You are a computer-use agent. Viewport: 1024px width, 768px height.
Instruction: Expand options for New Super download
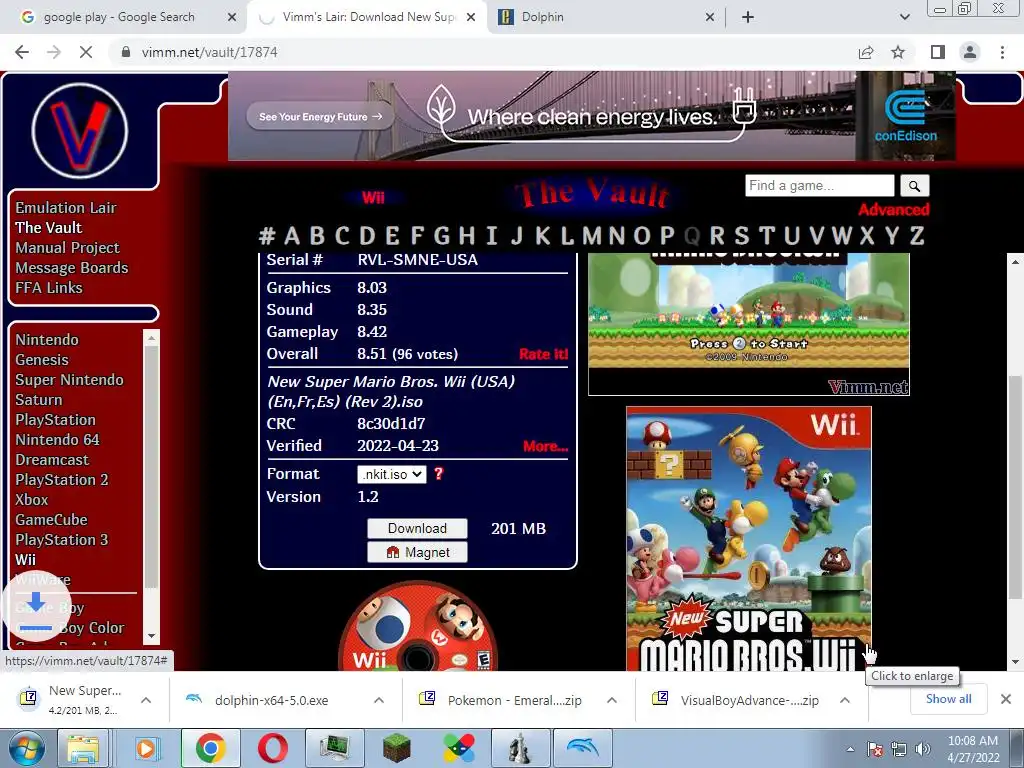pos(146,700)
